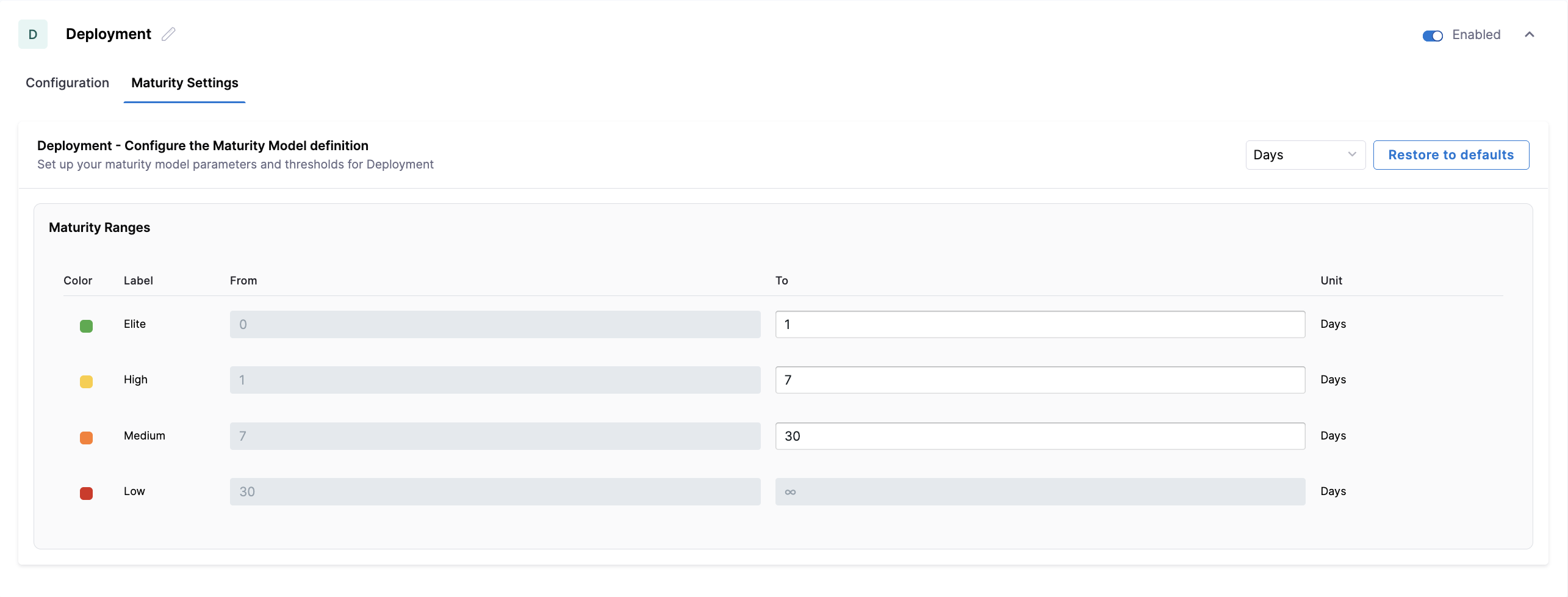The height and width of the screenshot is (597, 1568).
Task: Click the disabled Medium From field
Action: tap(495, 436)
